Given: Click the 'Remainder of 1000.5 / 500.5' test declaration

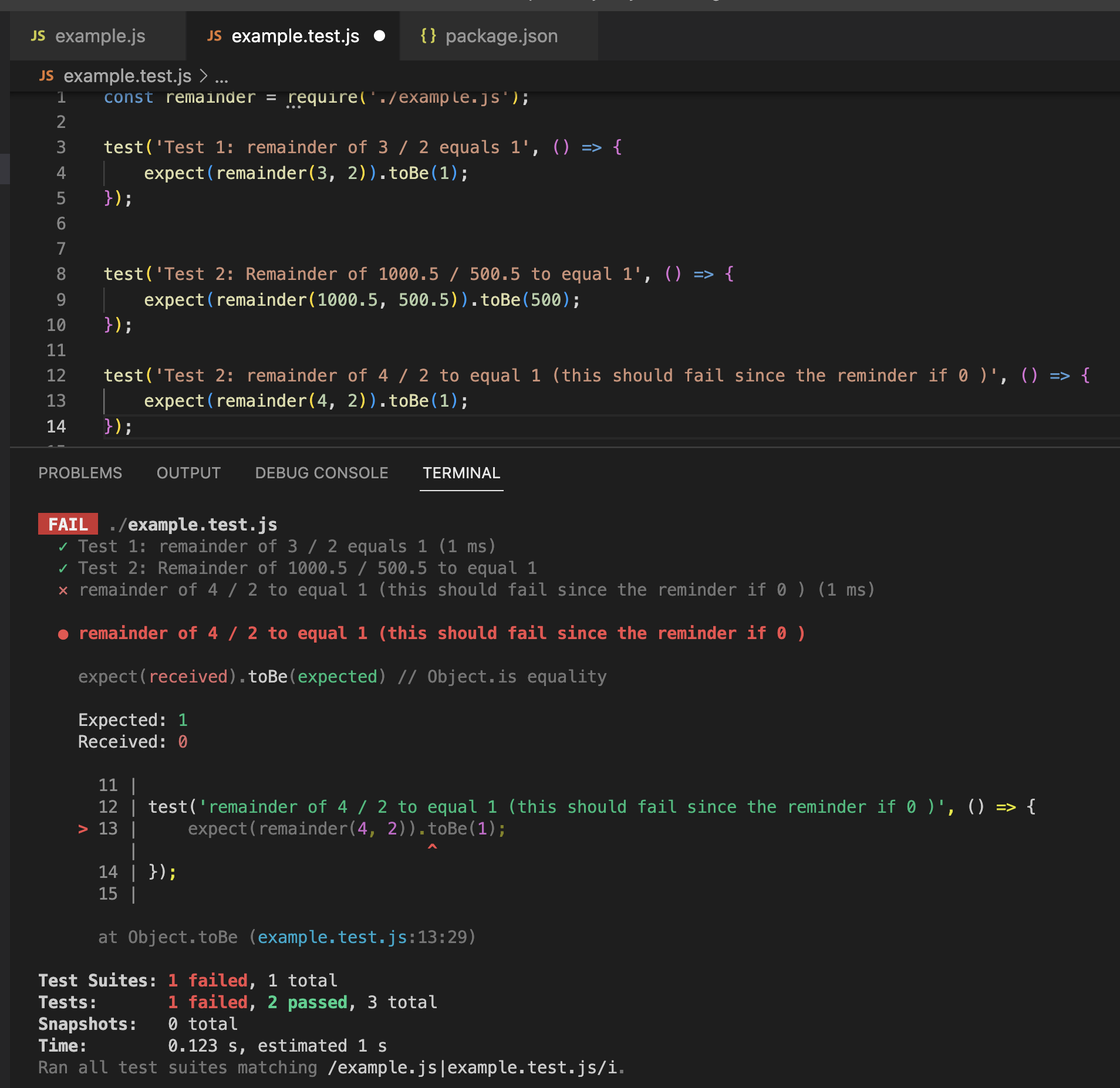Looking at the screenshot, I should [x=419, y=274].
